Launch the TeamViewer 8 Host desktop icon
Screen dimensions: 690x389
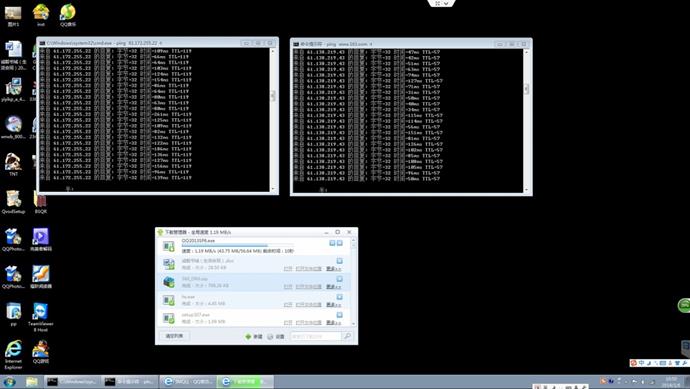pyautogui.click(x=40, y=317)
